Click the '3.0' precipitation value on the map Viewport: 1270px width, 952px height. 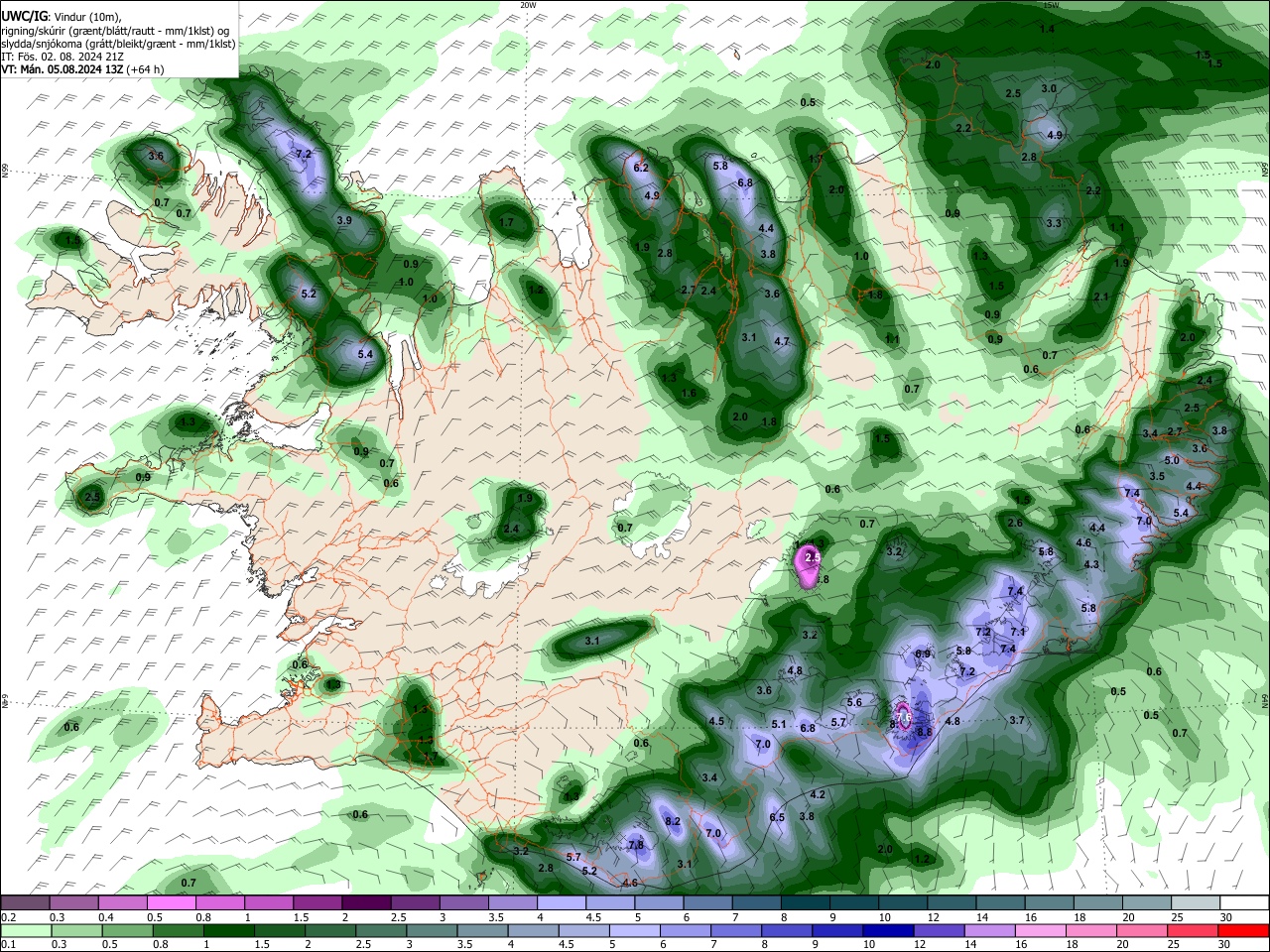(x=1049, y=88)
